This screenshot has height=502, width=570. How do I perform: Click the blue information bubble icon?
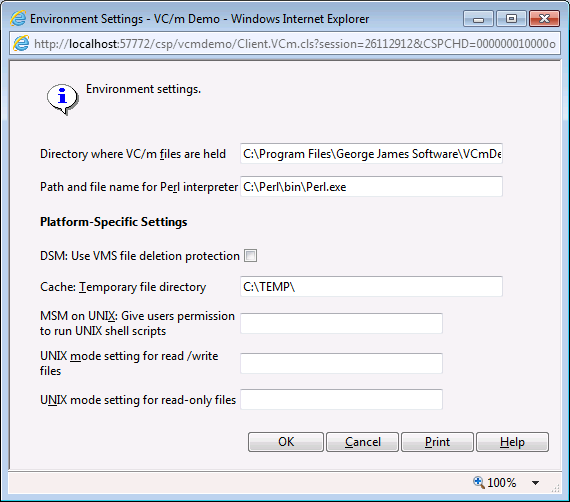pyautogui.click(x=63, y=99)
